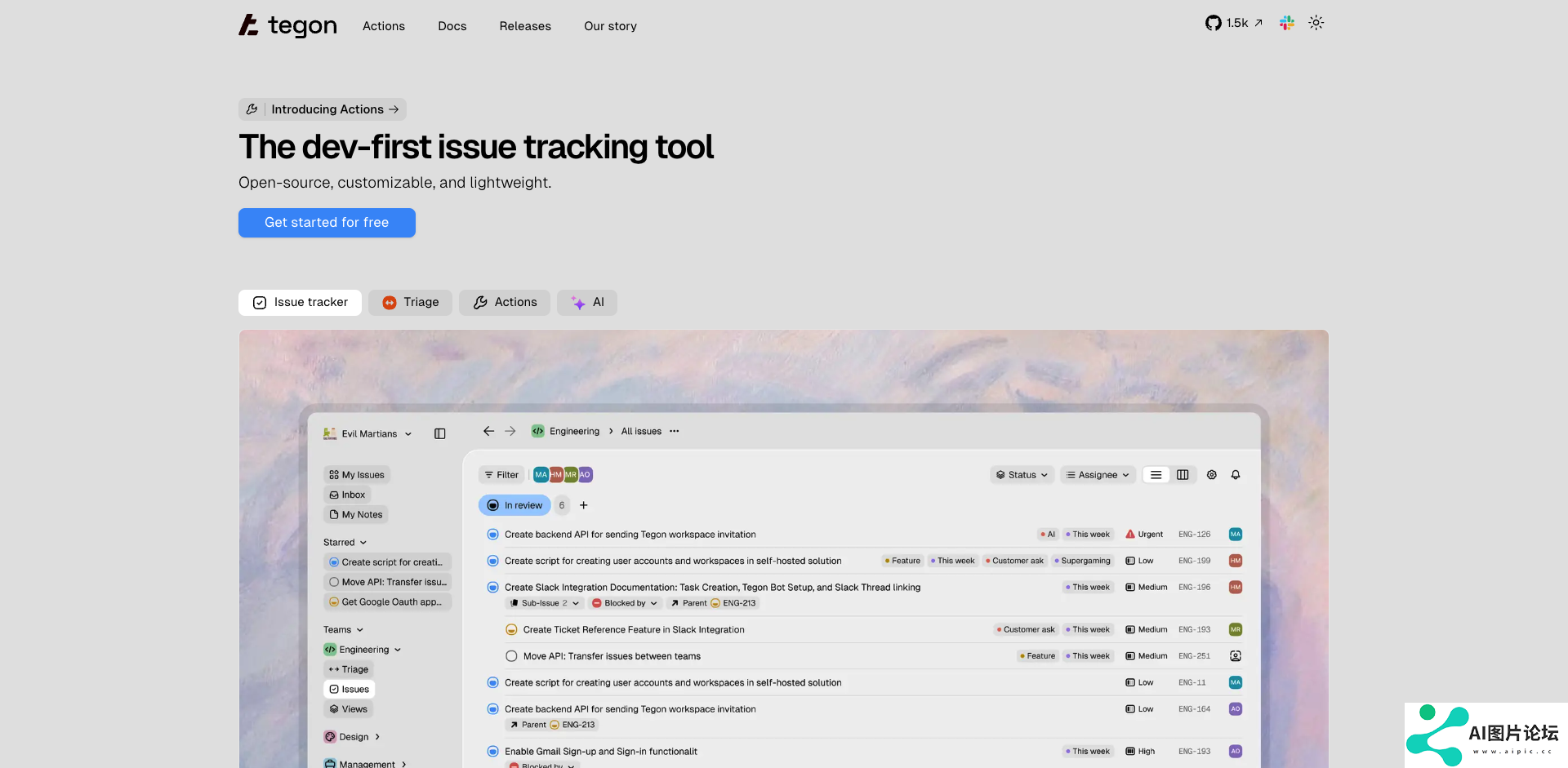Image resolution: width=1568 pixels, height=768 pixels.
Task: Expand the Sub-Issue 2 dropdown
Action: tap(545, 603)
